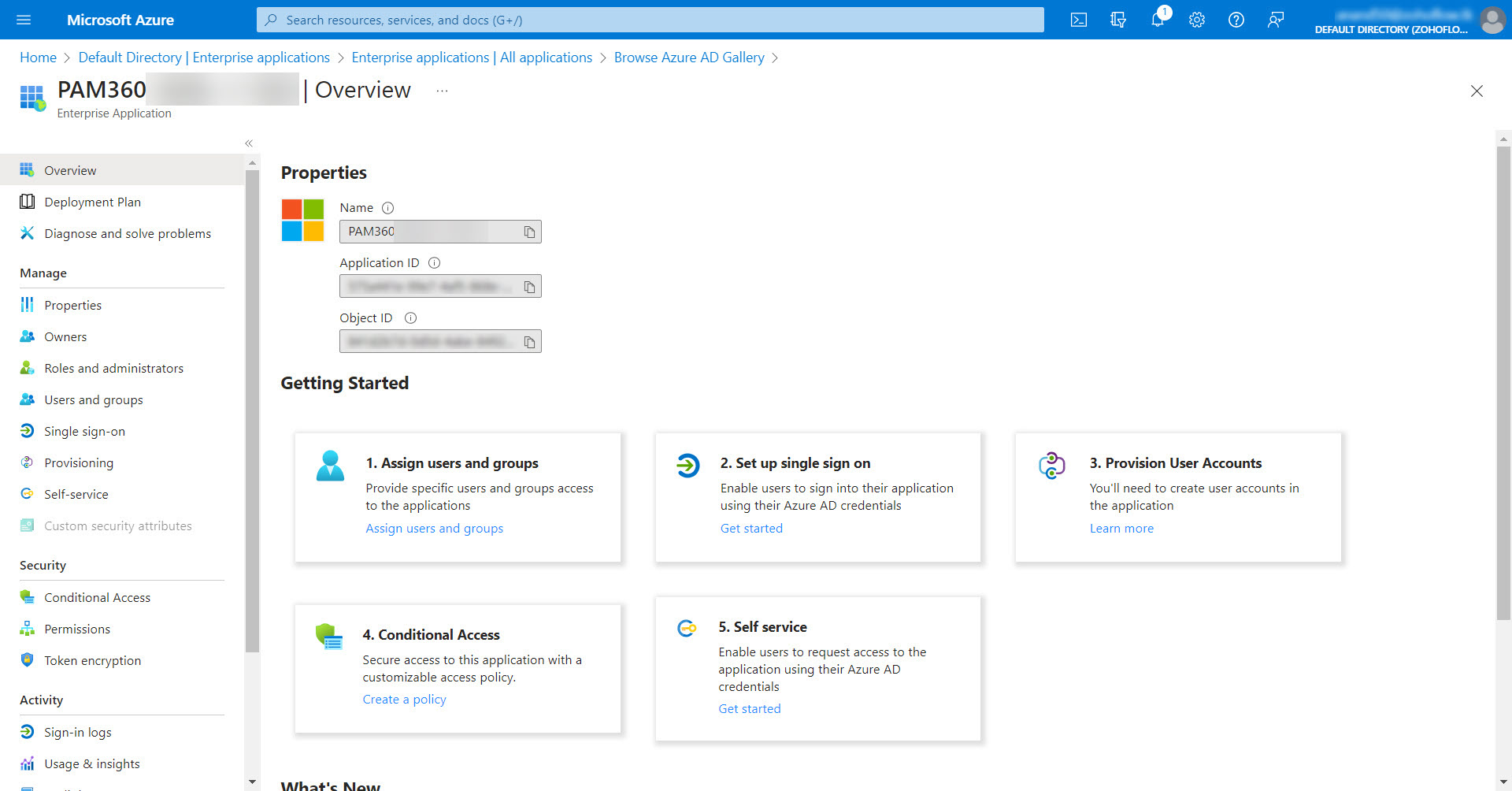Click the Assign users and groups link
The height and width of the screenshot is (791, 1512).
[434, 528]
